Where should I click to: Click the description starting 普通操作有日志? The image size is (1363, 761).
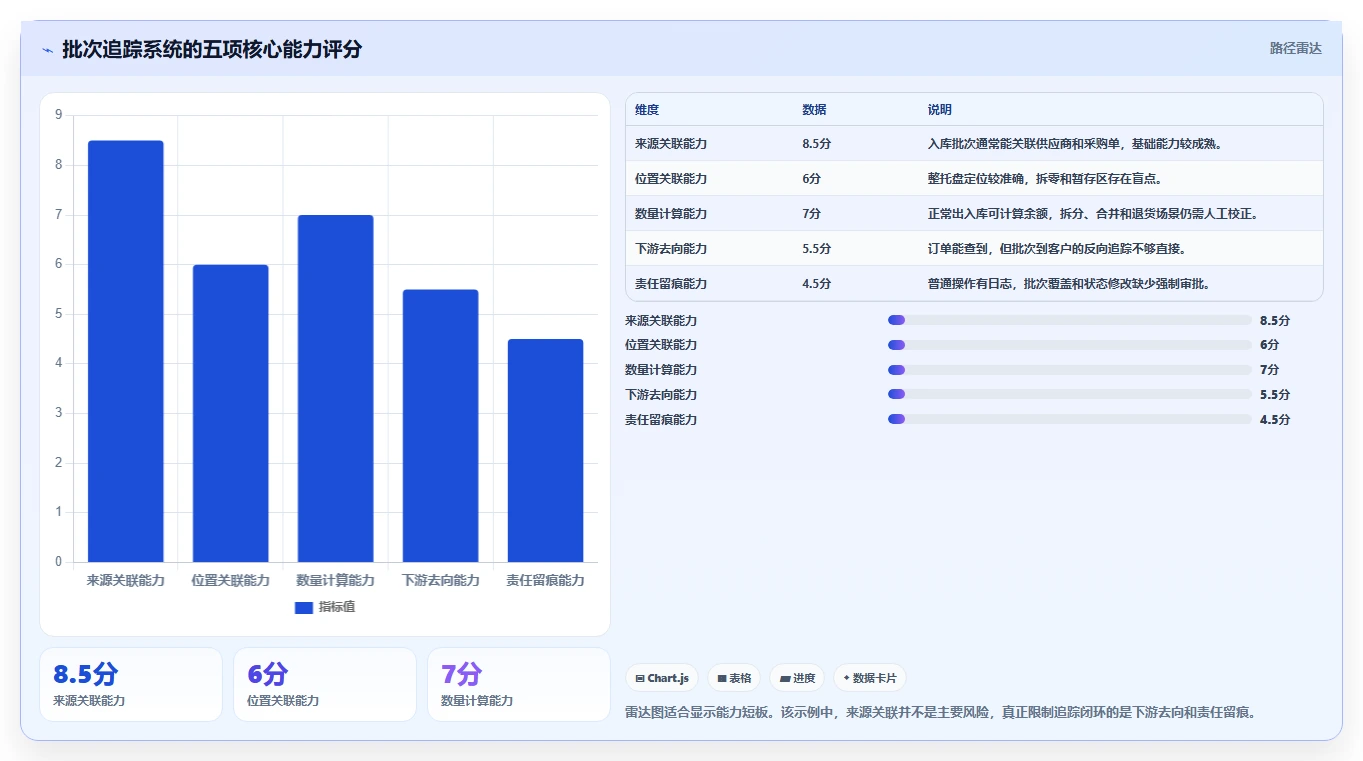(x=1070, y=284)
